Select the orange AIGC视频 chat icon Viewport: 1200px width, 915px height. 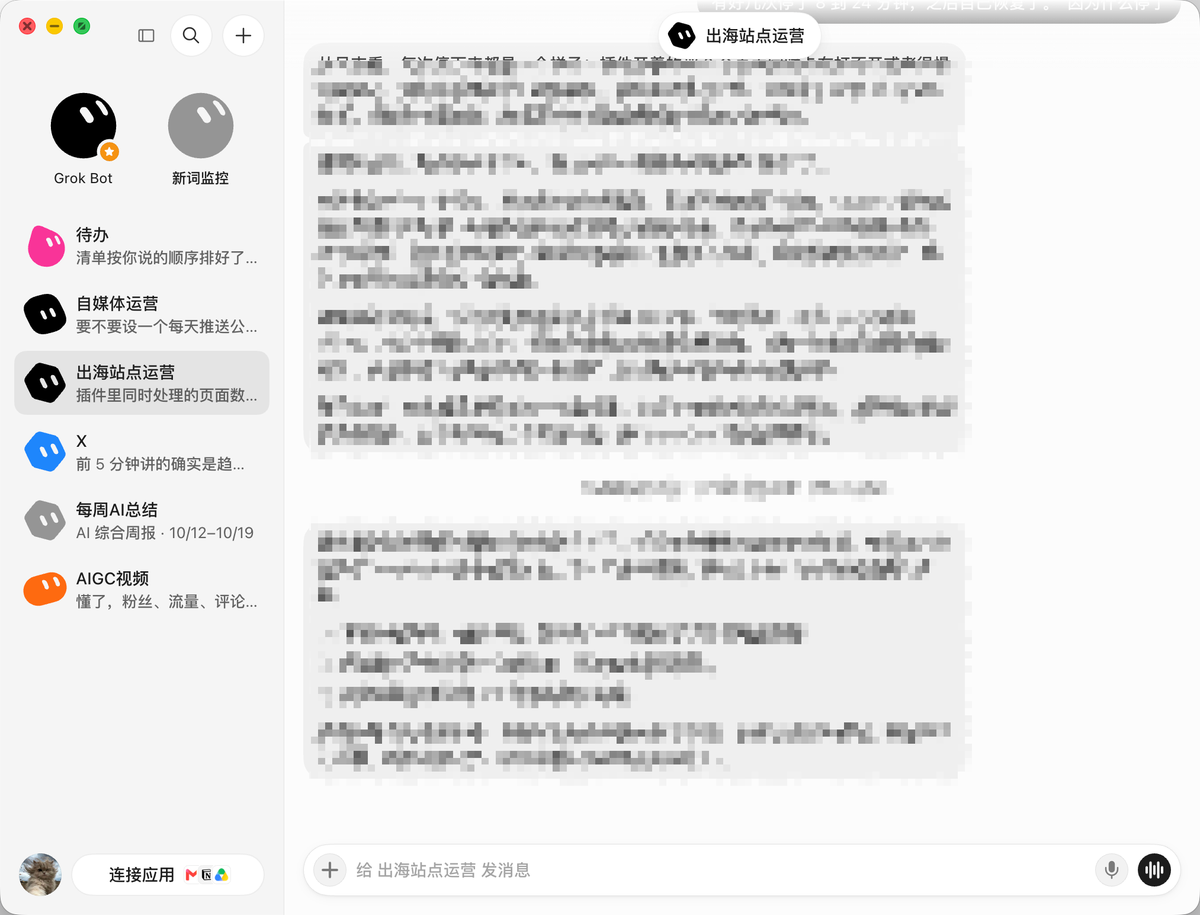point(45,589)
